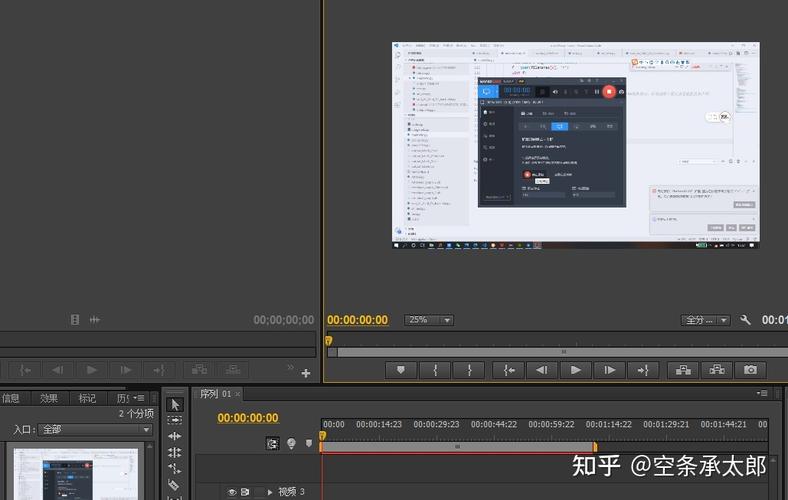Viewport: 788px width, 500px height.
Task: Click 00:01:29:21 on timeline ruler
Action: click(x=666, y=425)
